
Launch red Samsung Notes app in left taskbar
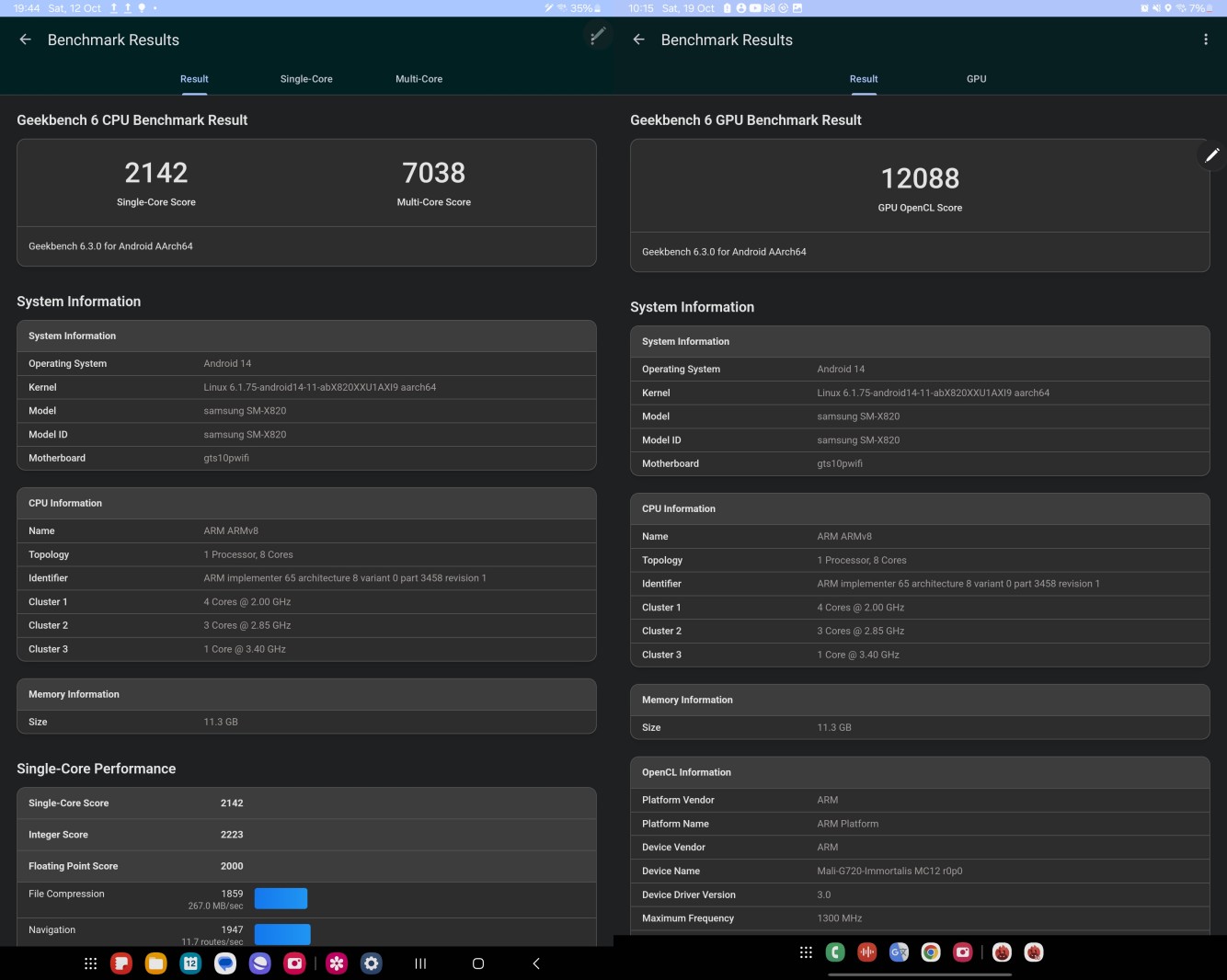121,963
